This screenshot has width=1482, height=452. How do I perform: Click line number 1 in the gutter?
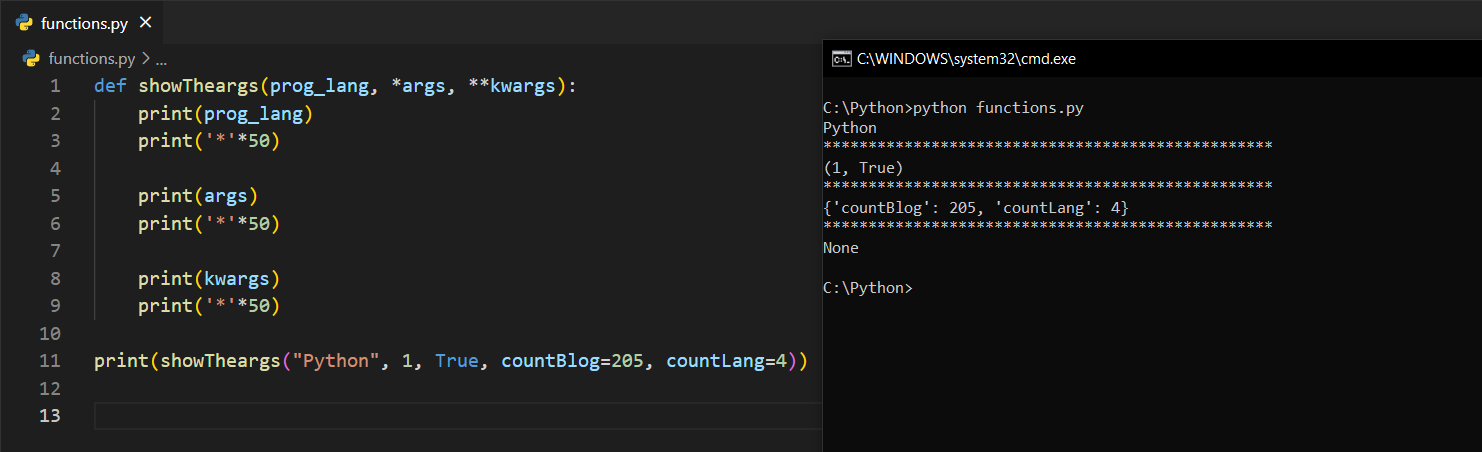coord(55,86)
